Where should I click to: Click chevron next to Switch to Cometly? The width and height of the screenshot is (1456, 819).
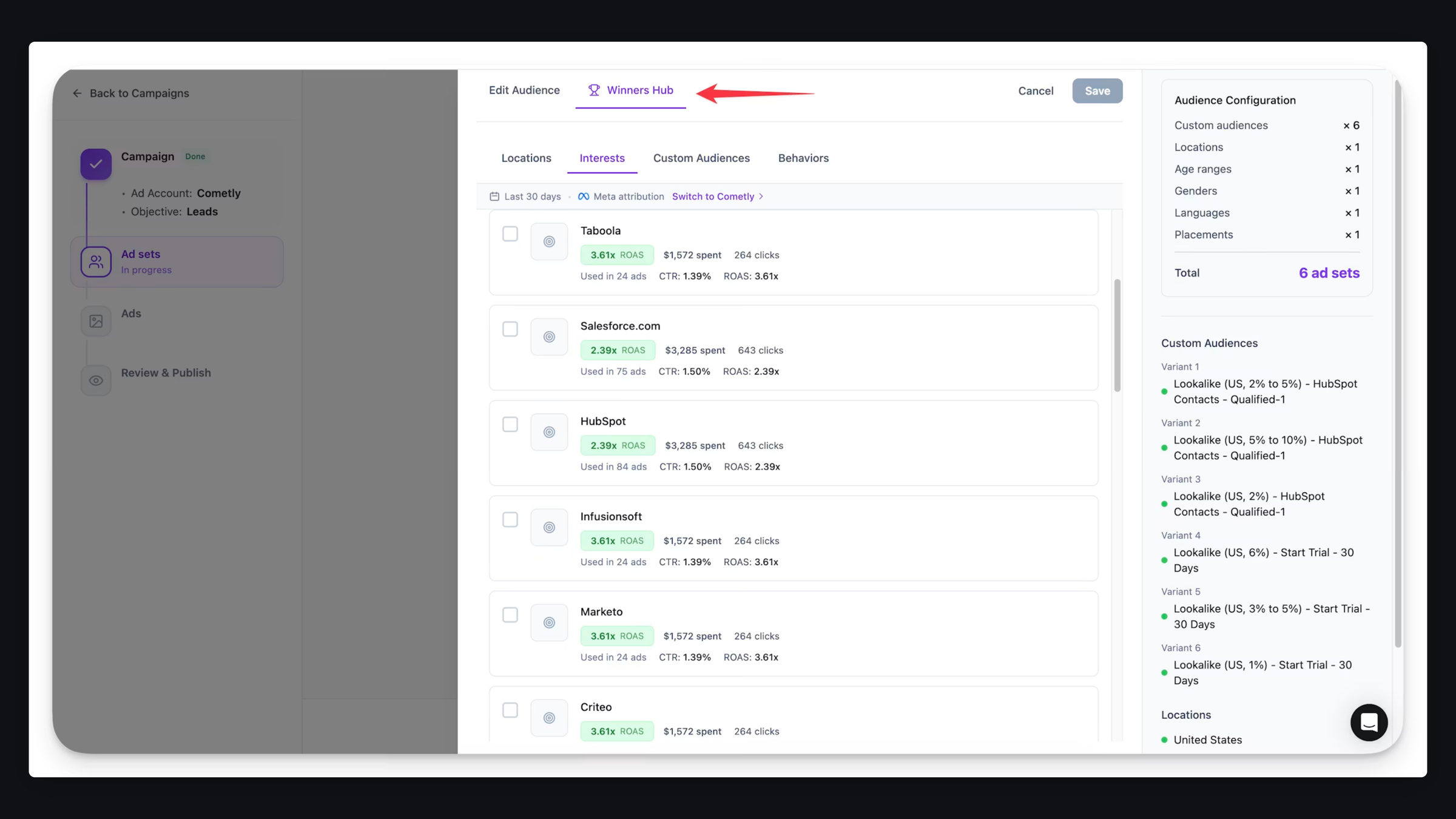761,197
